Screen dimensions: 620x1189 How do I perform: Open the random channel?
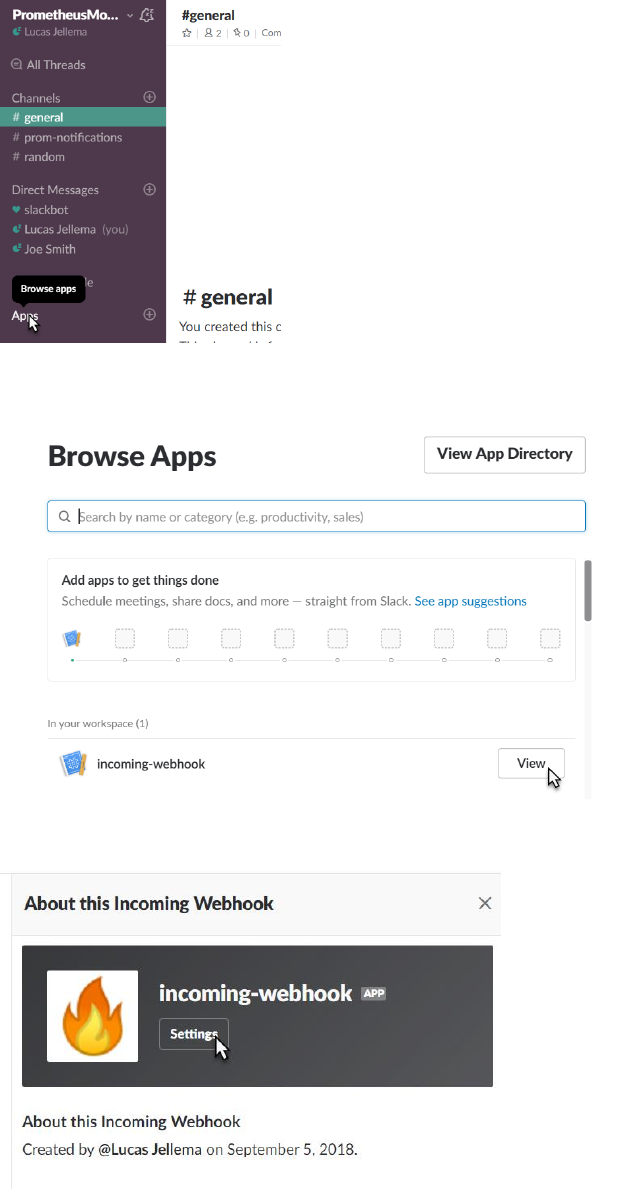coord(44,157)
